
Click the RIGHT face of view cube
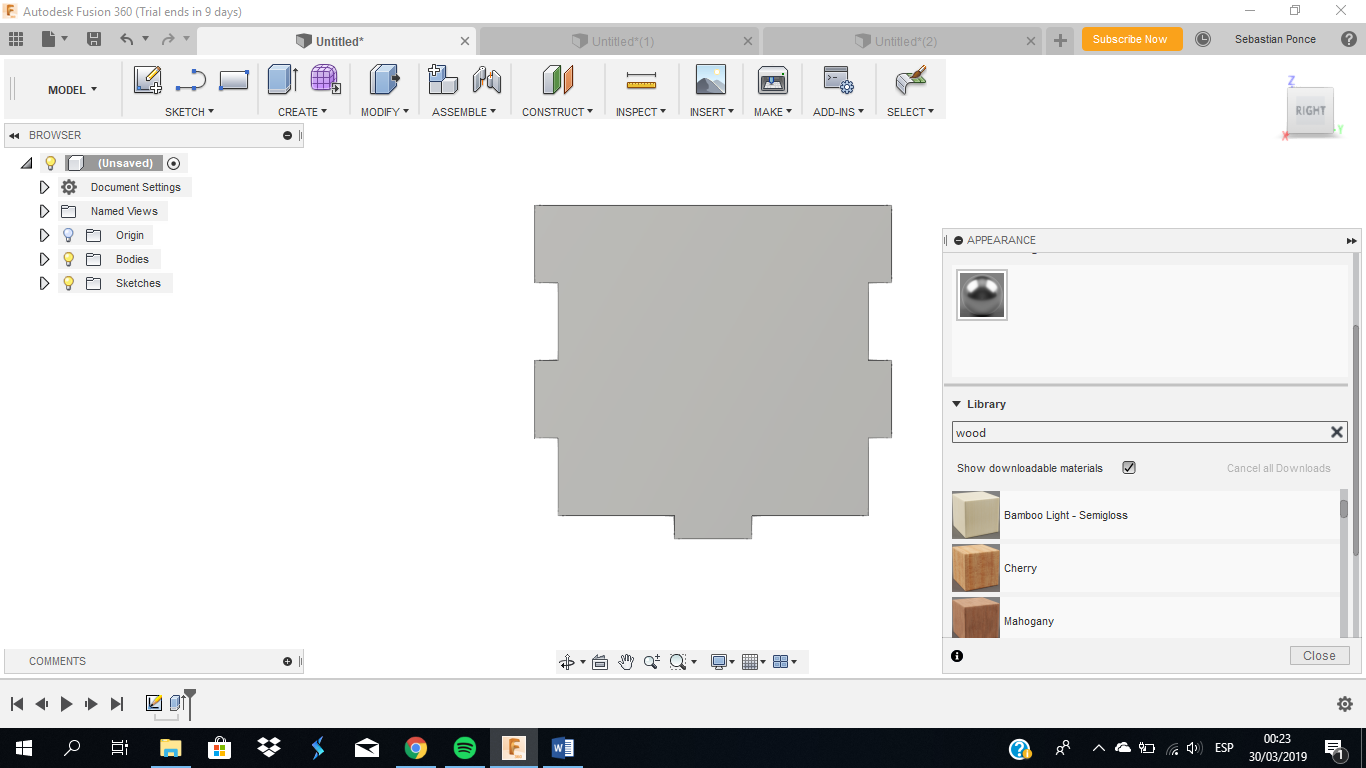click(x=1310, y=111)
